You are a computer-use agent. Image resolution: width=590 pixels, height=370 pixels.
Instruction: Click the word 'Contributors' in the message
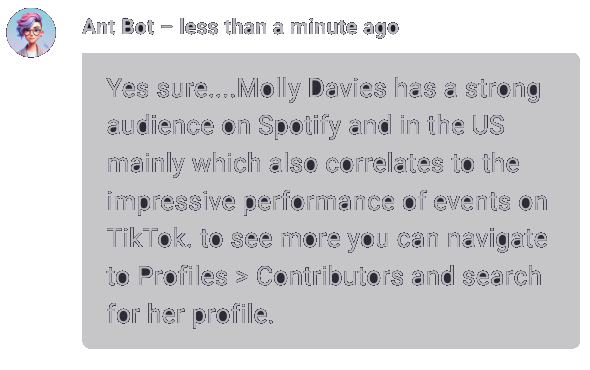coord(330,276)
